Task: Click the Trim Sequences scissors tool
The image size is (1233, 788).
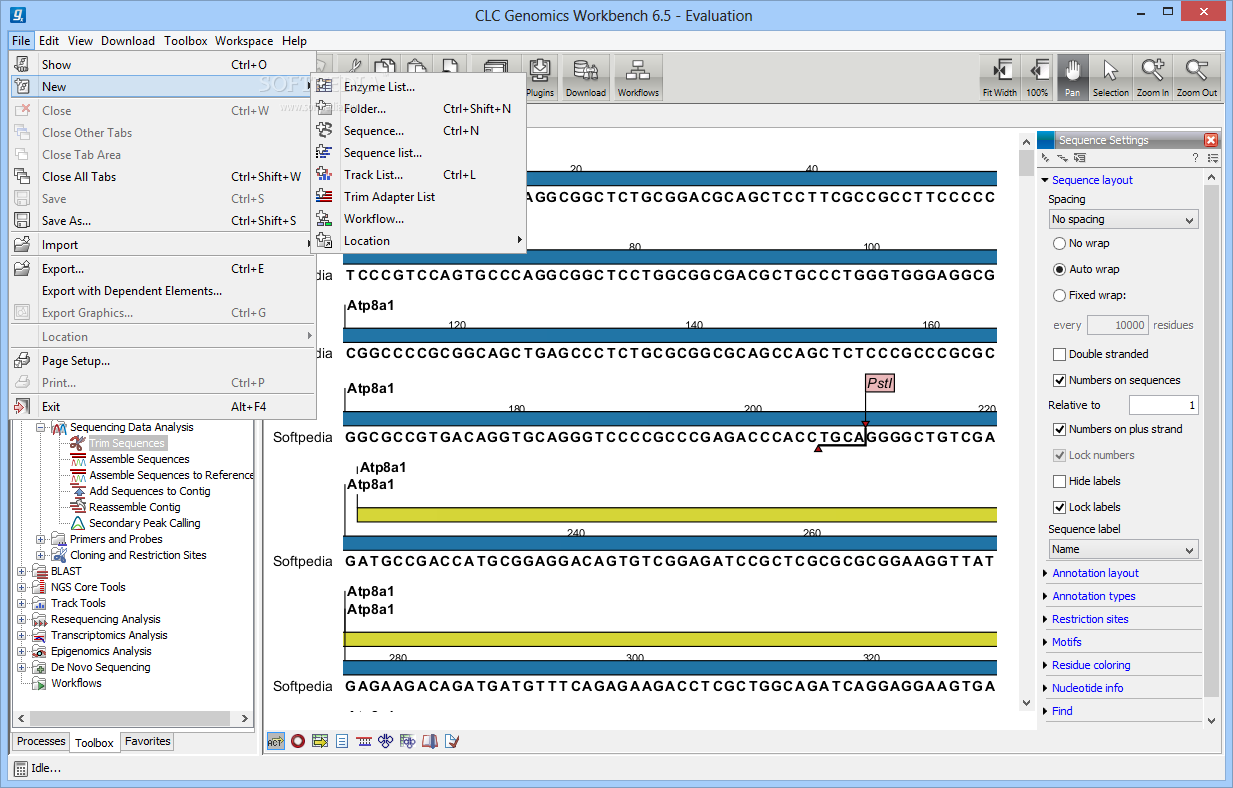Action: point(126,443)
